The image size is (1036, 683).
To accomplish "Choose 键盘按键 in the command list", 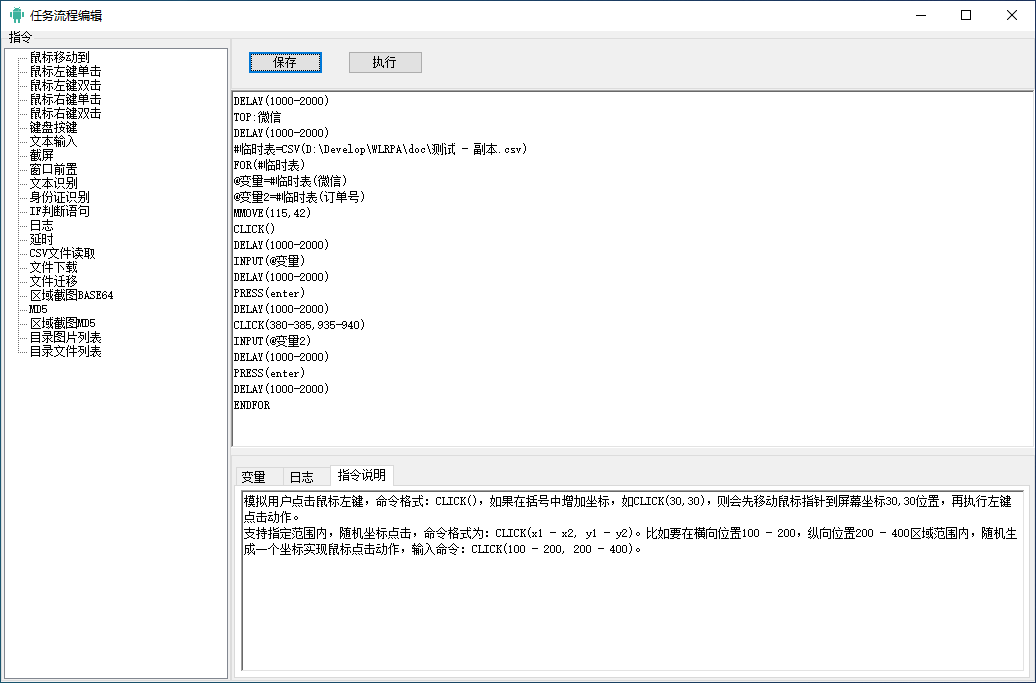I will [x=54, y=127].
